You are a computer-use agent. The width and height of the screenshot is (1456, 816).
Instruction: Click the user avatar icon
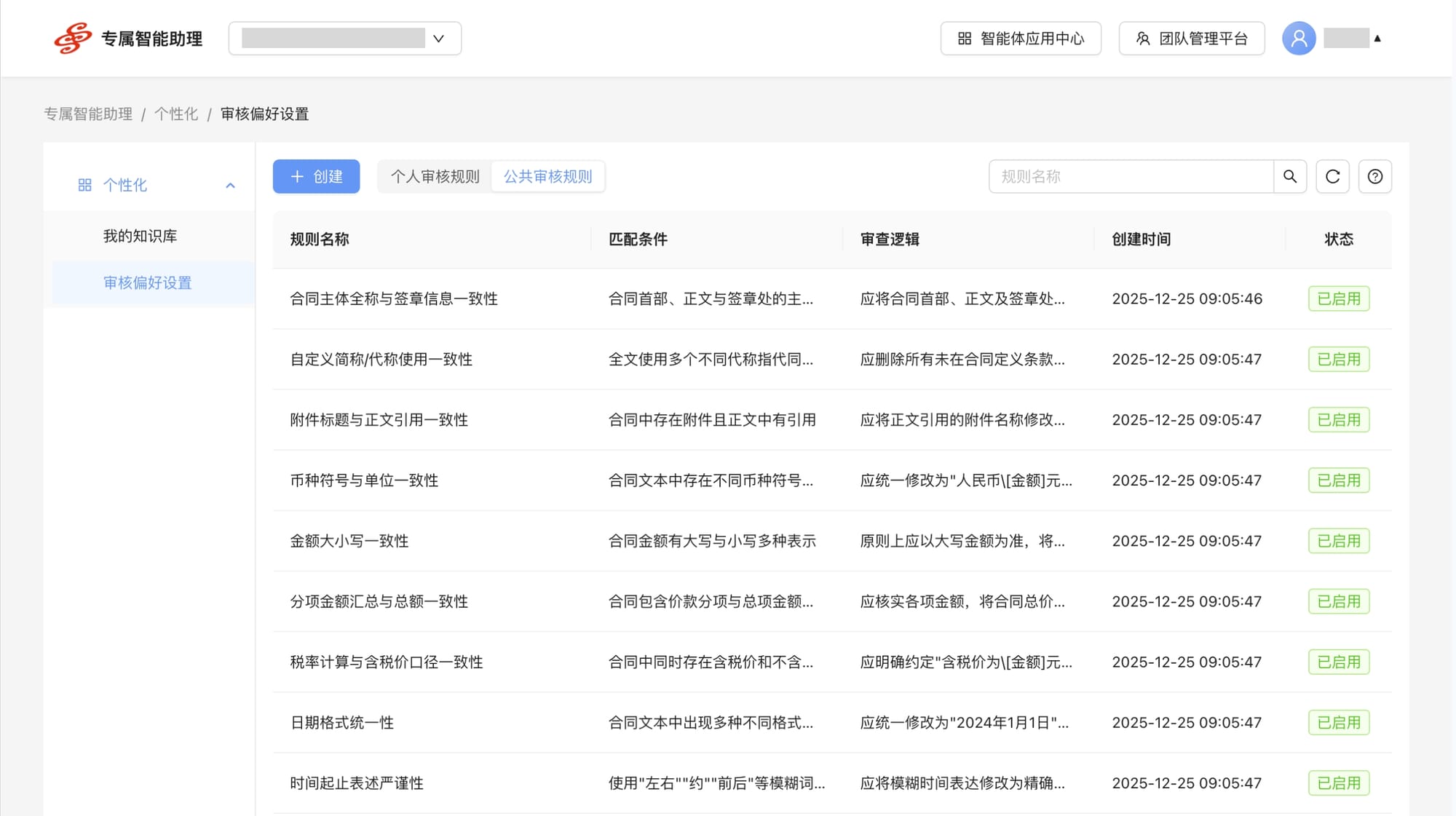coord(1299,39)
